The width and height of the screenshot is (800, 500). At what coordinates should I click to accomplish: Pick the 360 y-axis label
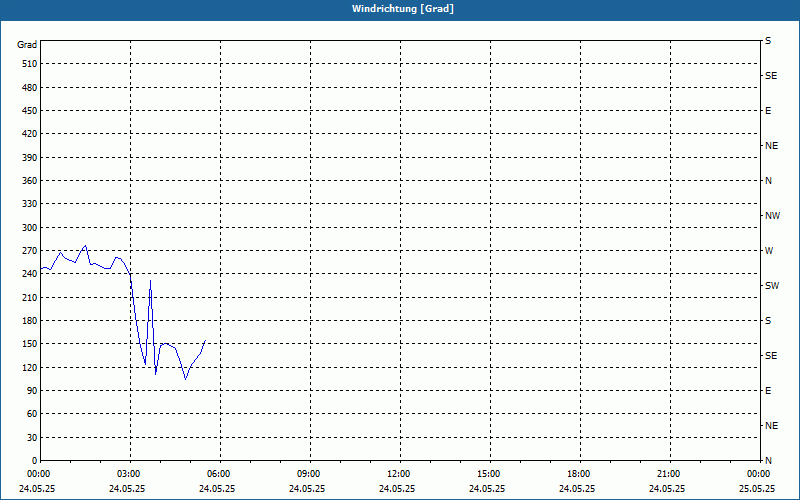30,181
